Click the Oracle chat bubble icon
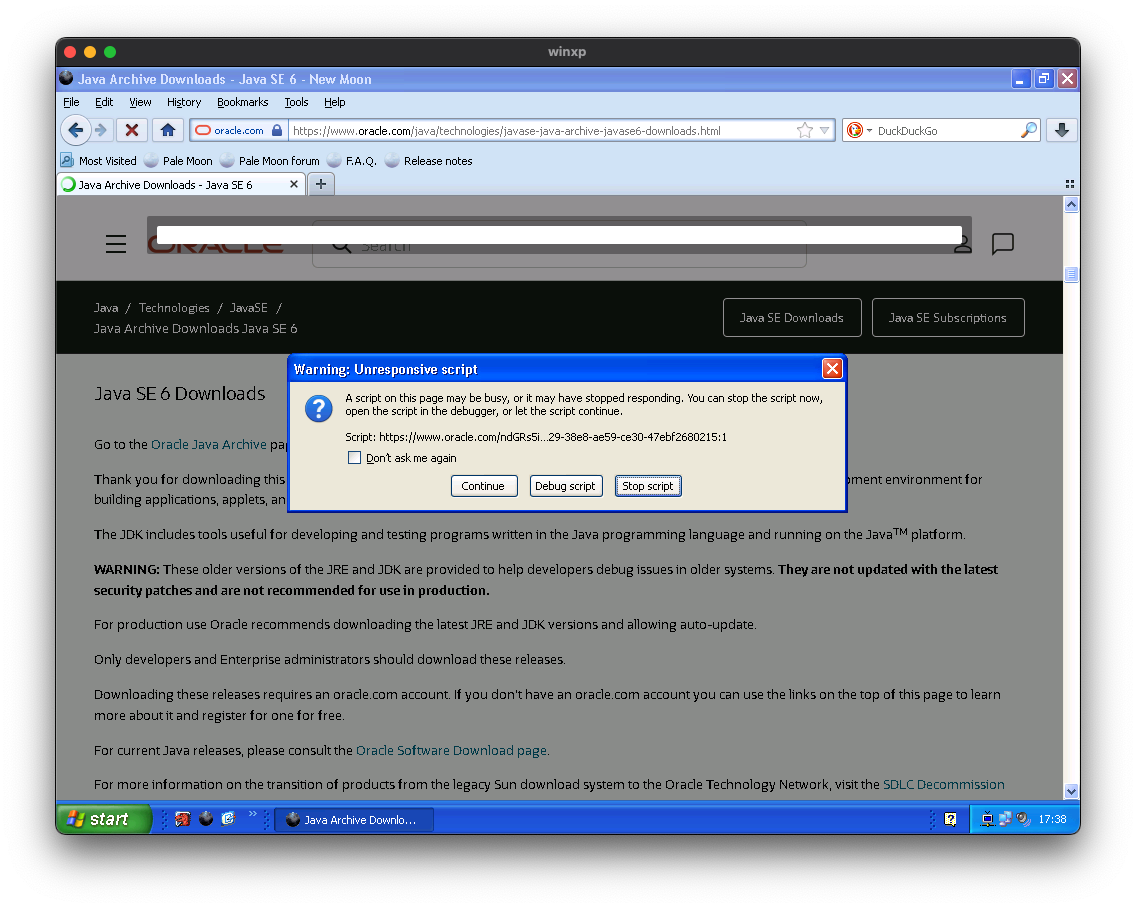 coord(1003,243)
